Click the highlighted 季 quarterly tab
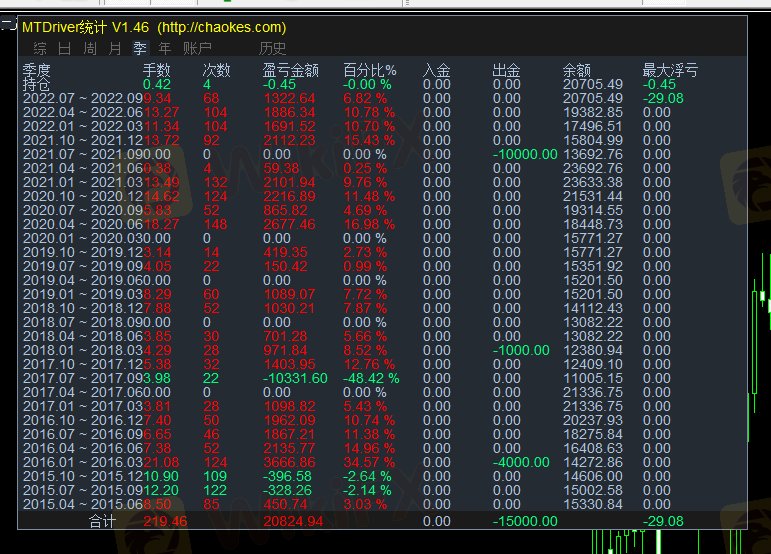The height and width of the screenshot is (554, 771). 140,48
